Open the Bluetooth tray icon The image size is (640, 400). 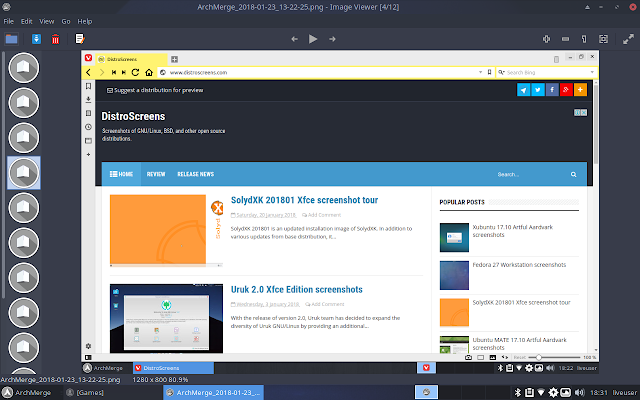click(x=518, y=393)
